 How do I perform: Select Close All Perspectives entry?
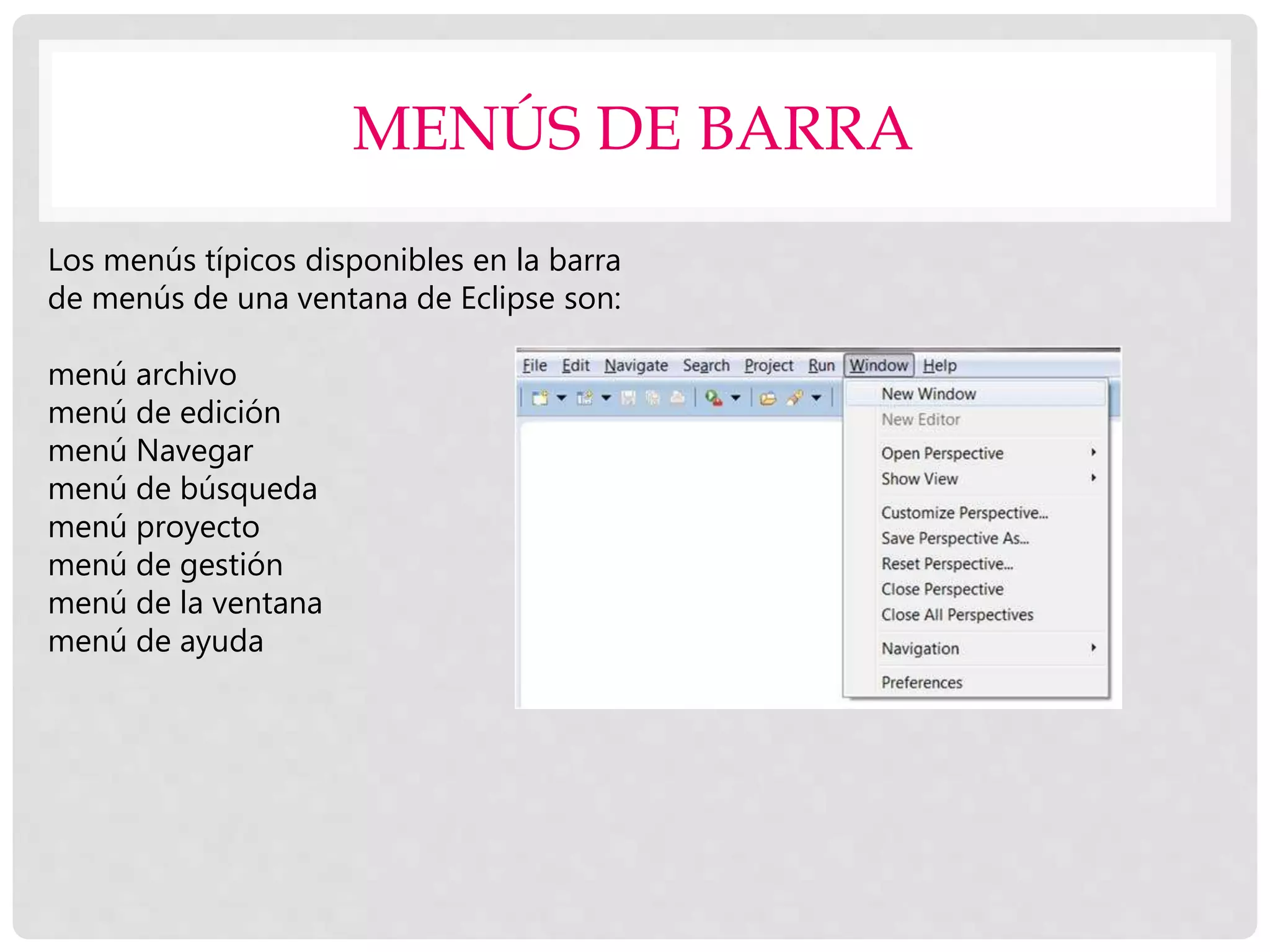976,614
